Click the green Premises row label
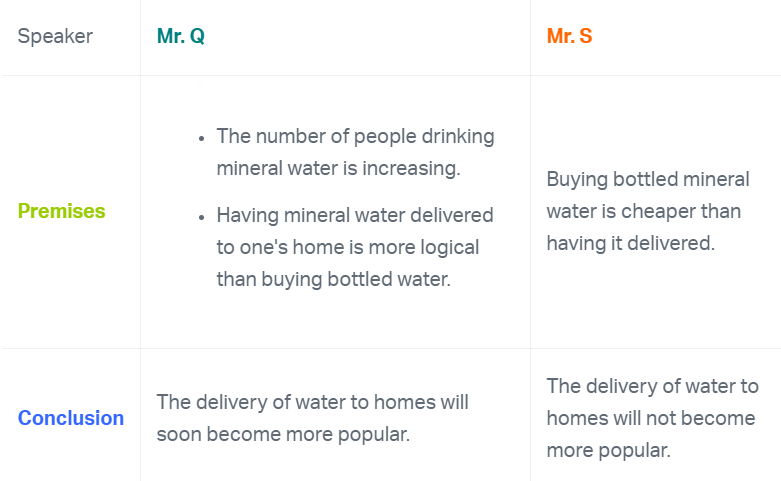Image resolution: width=781 pixels, height=481 pixels. (x=61, y=212)
